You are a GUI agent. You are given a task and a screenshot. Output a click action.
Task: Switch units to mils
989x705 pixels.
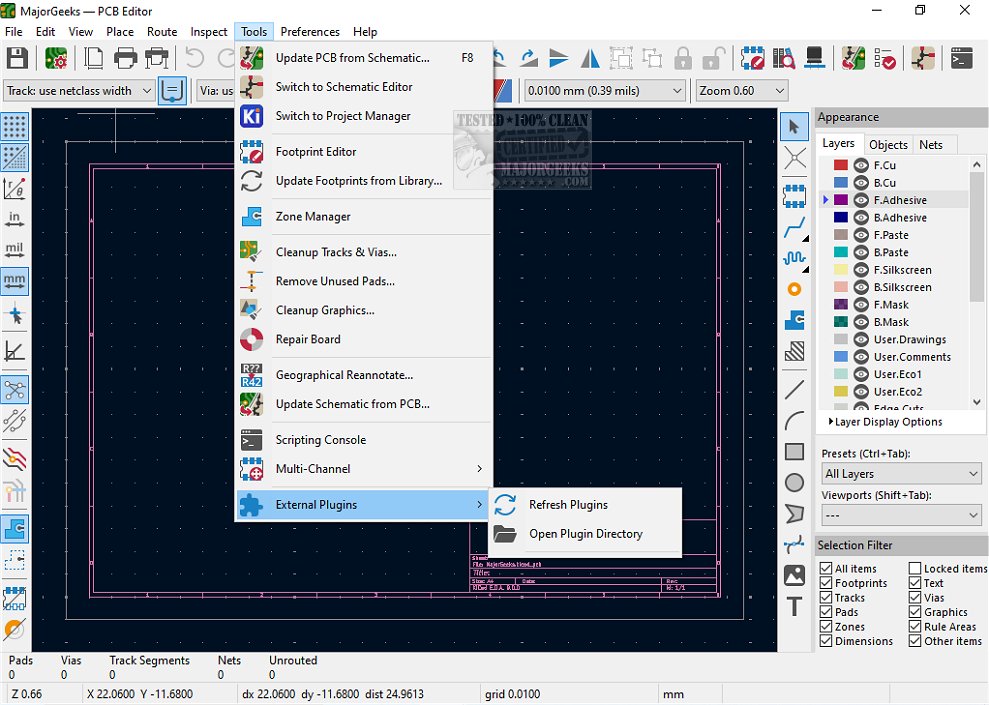click(15, 250)
